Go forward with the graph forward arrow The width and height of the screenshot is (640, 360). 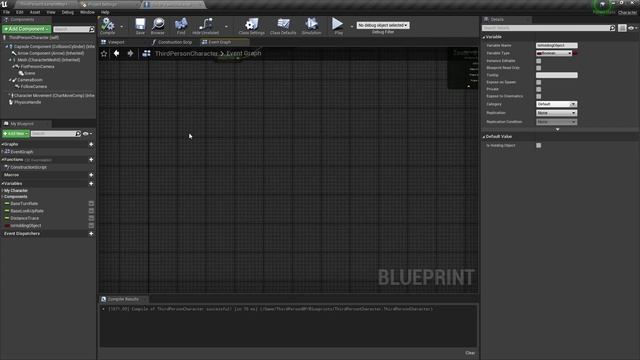point(130,53)
